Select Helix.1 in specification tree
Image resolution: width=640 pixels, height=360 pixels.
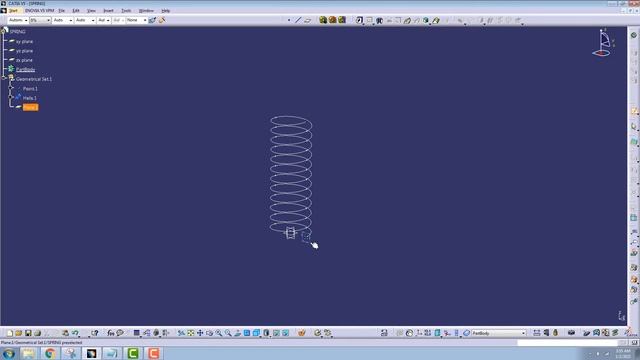click(30, 98)
